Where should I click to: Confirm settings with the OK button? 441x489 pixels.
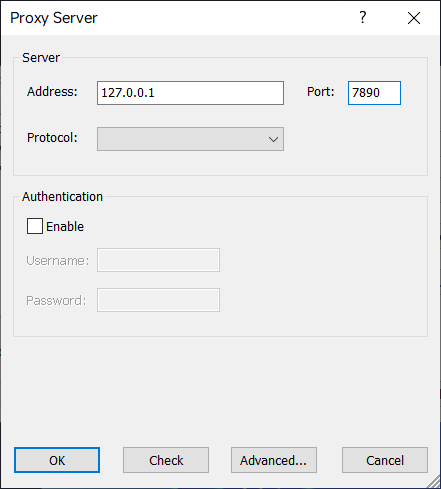pos(57,460)
